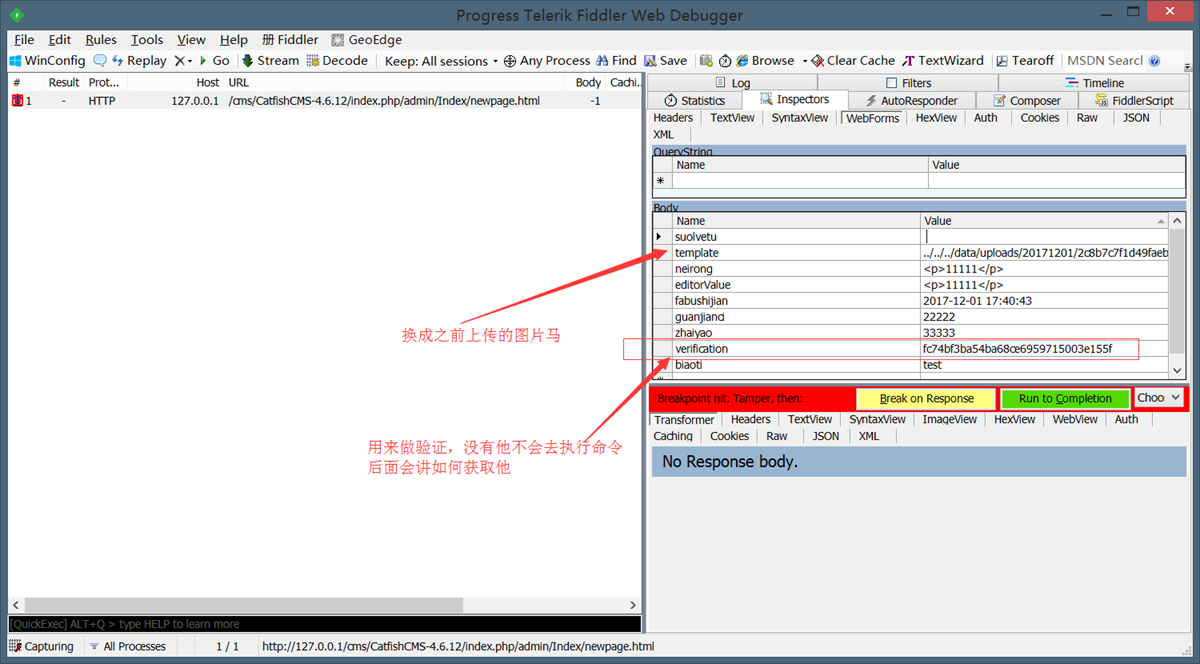The width and height of the screenshot is (1200, 664).
Task: Open the View menu
Action: pos(191,40)
